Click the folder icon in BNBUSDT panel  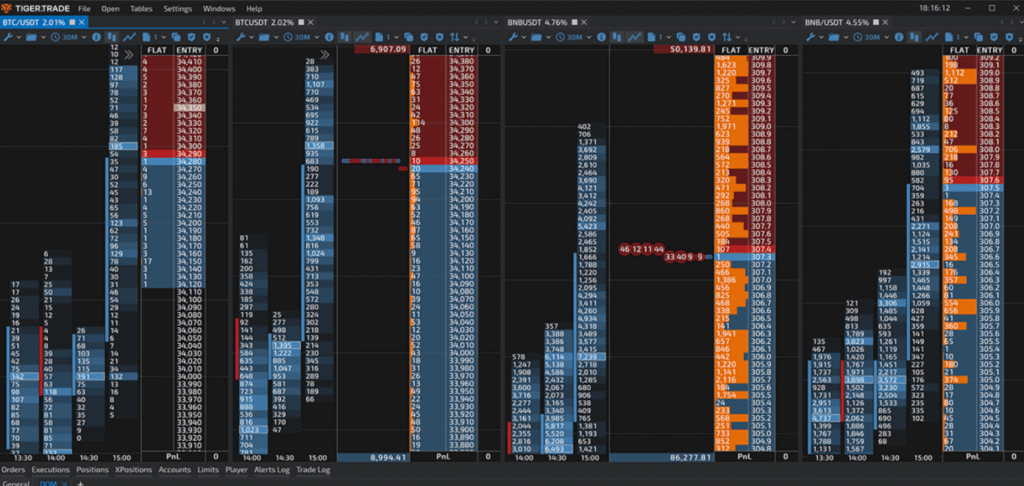pos(537,37)
